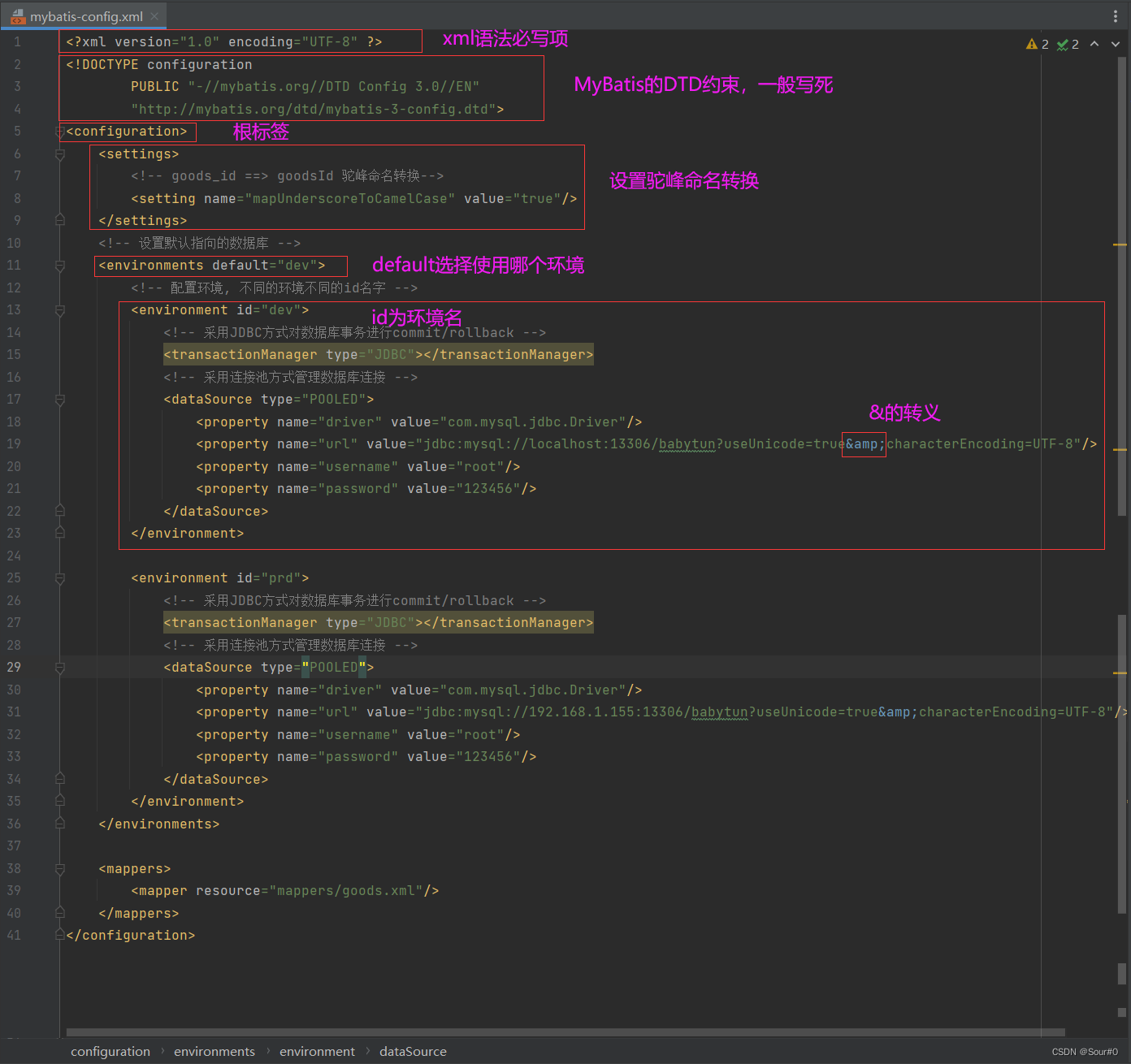The width and height of the screenshot is (1131, 1064).
Task: Click environment id="prd" tag
Action: [x=220, y=578]
